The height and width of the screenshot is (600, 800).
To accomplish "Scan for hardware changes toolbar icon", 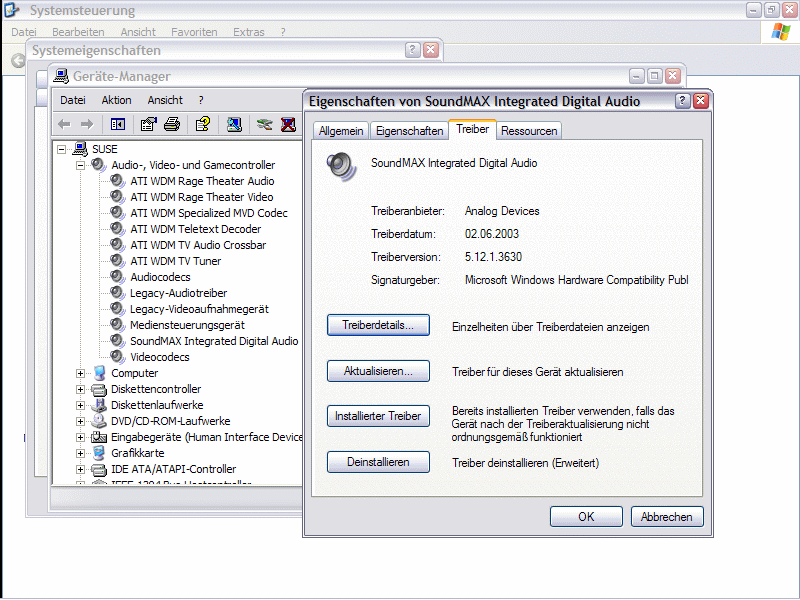I will [234, 124].
